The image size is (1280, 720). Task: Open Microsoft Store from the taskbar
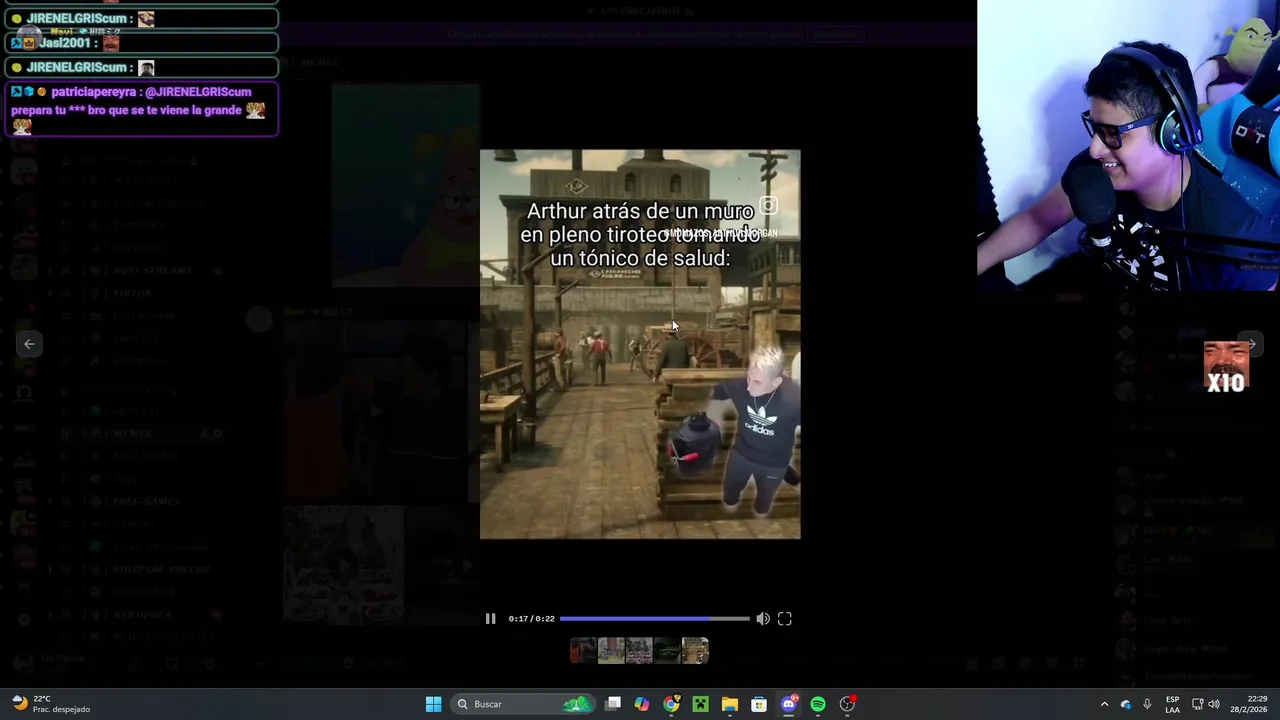pyautogui.click(x=759, y=704)
